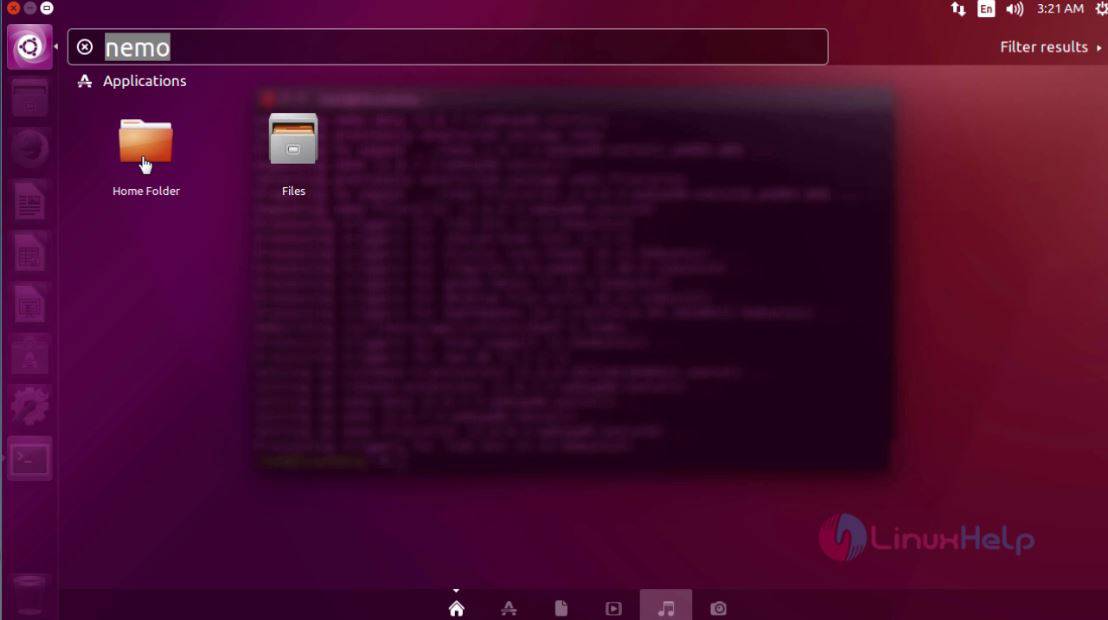This screenshot has height=620, width=1108.
Task: Open LibreOffice Writer from the launcher
Action: (x=30, y=201)
